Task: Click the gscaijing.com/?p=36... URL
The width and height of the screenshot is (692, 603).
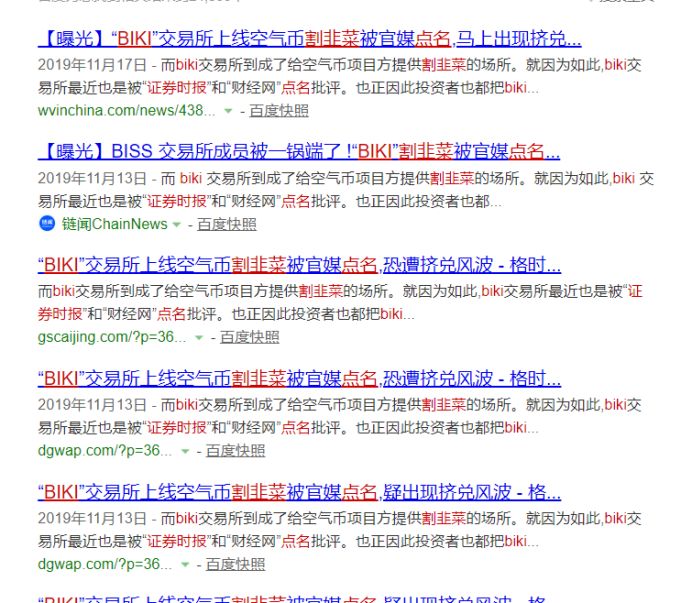Action: click(112, 337)
